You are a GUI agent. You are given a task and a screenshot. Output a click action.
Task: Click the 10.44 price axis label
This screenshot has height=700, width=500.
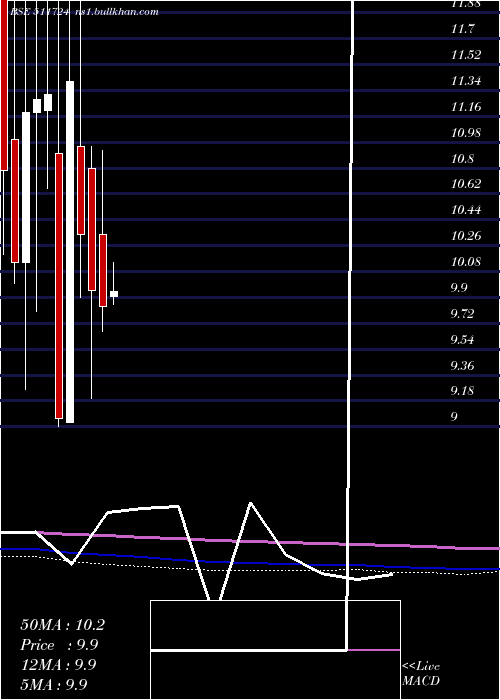466,210
